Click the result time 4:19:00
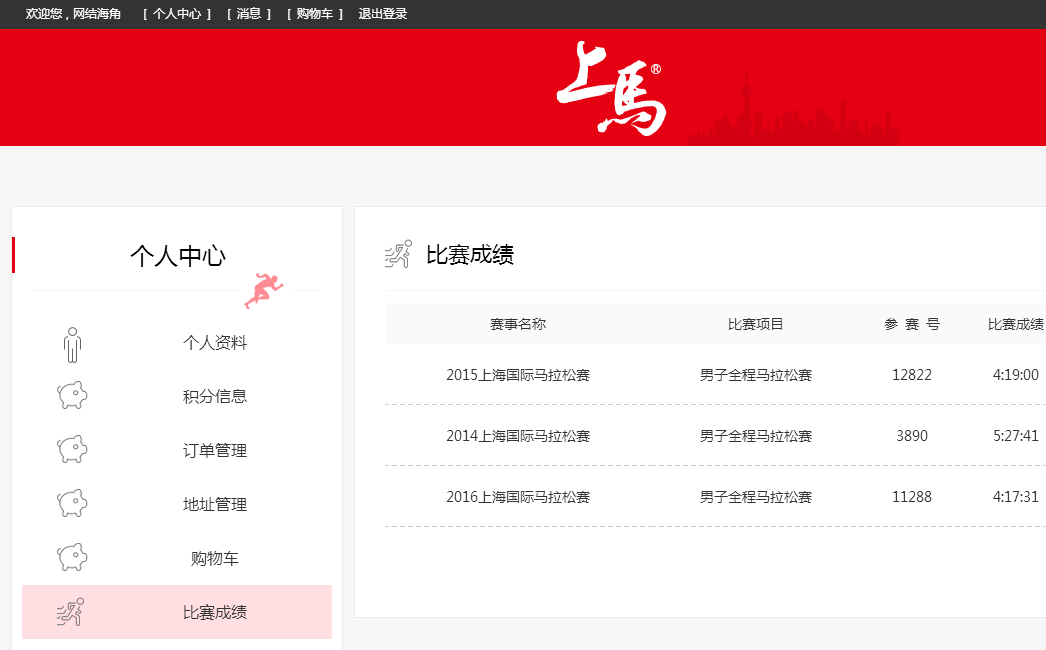This screenshot has height=650, width=1046. click(1015, 375)
